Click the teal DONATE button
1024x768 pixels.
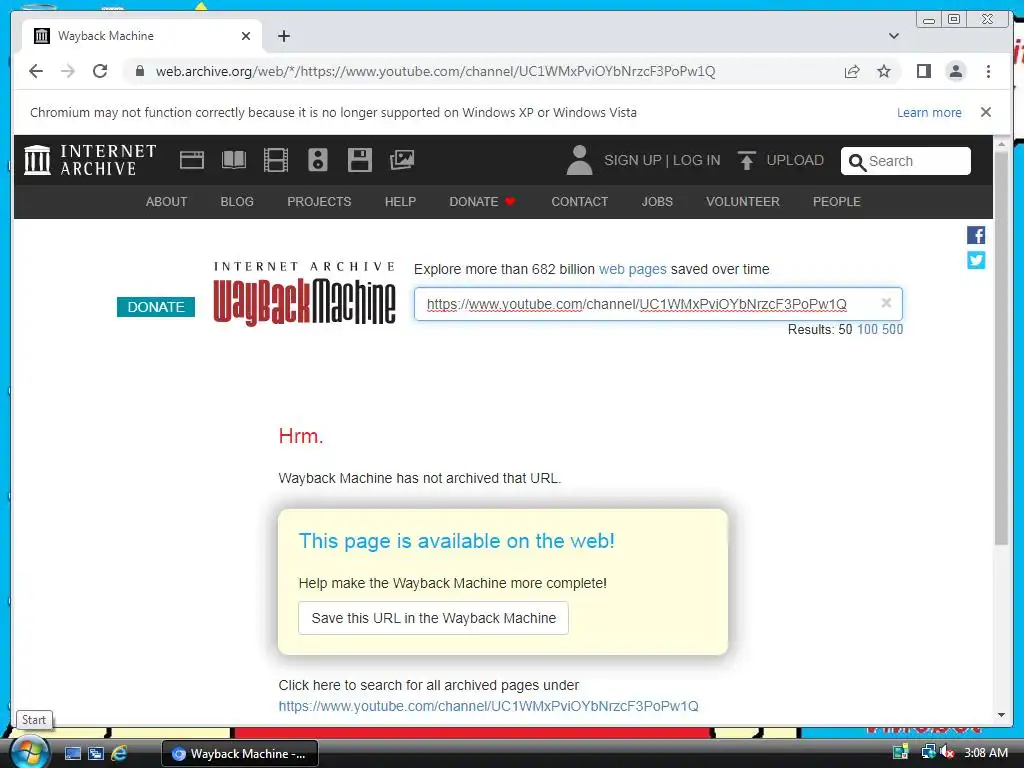coord(155,307)
